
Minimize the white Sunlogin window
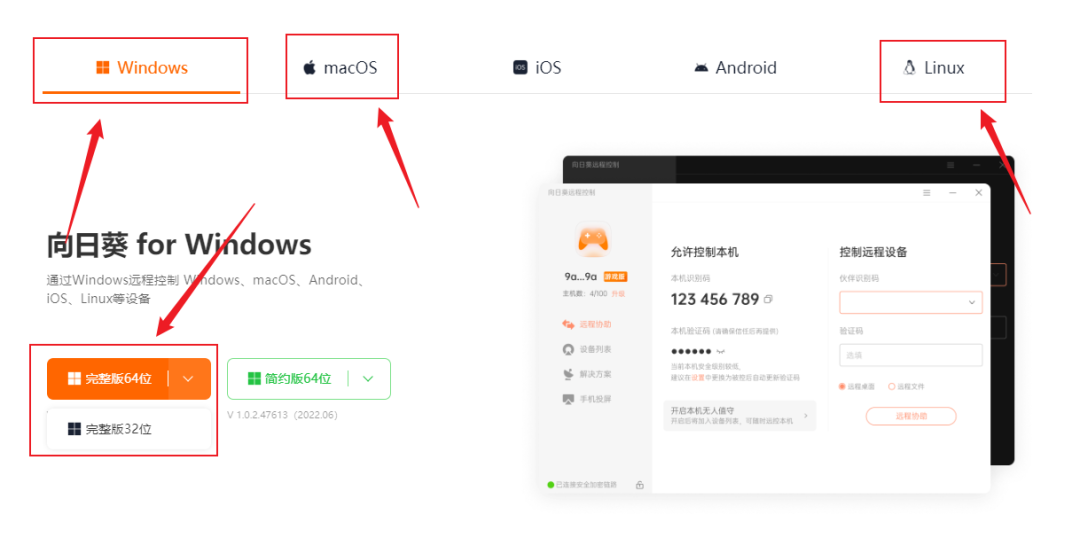[953, 193]
